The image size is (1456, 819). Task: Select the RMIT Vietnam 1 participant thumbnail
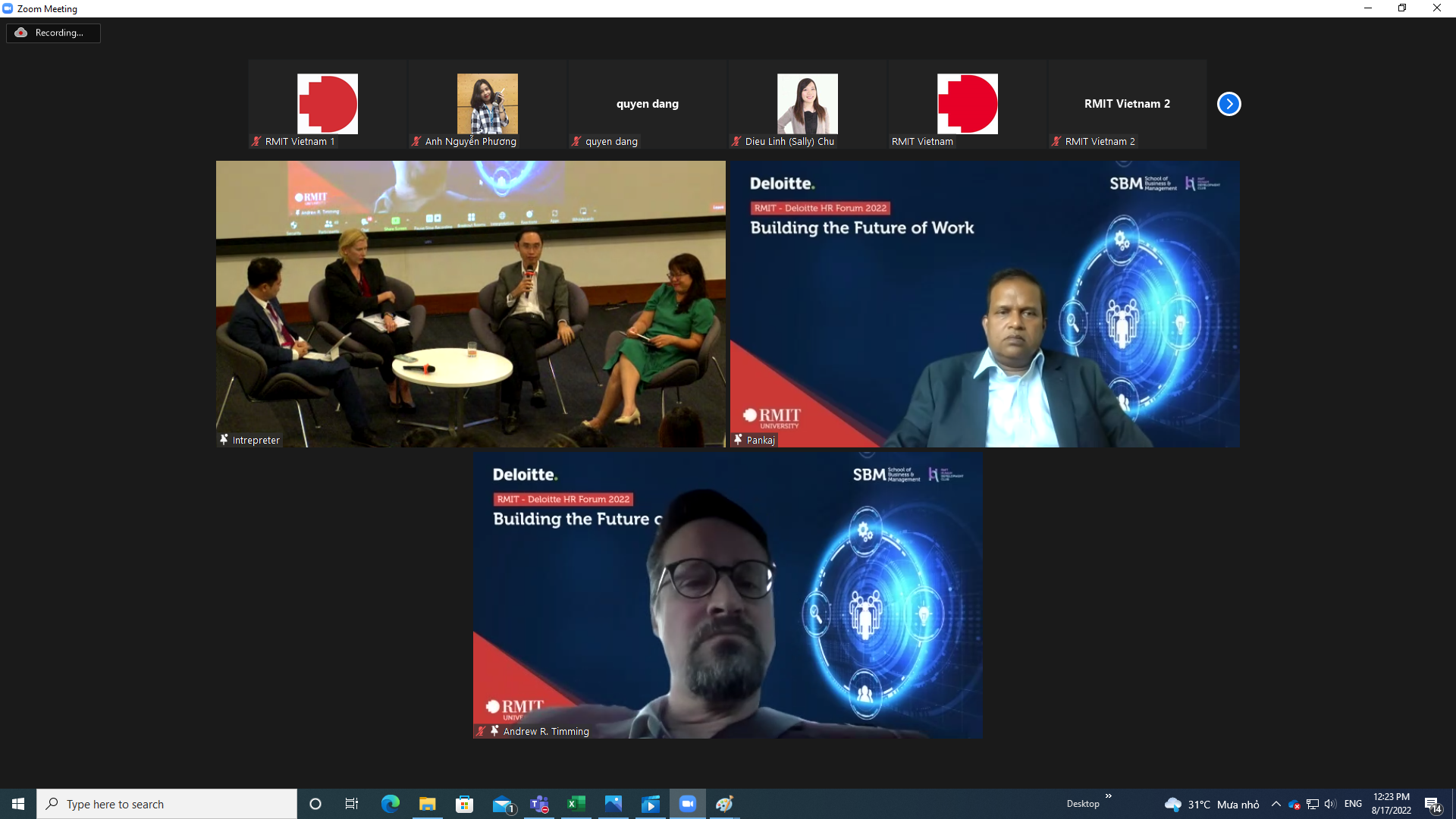pyautogui.click(x=328, y=104)
